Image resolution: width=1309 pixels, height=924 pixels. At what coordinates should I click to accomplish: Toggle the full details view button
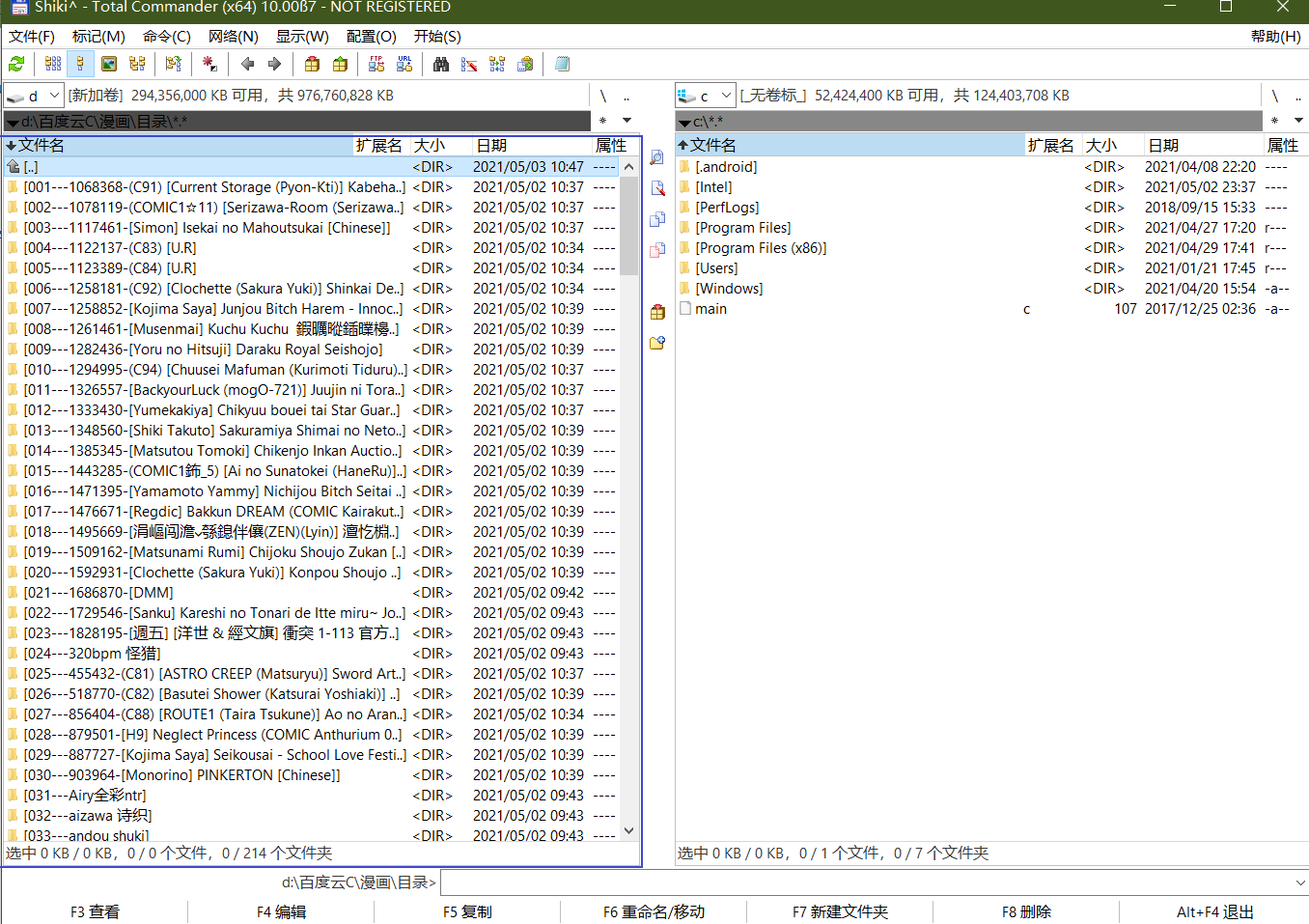(x=81, y=64)
